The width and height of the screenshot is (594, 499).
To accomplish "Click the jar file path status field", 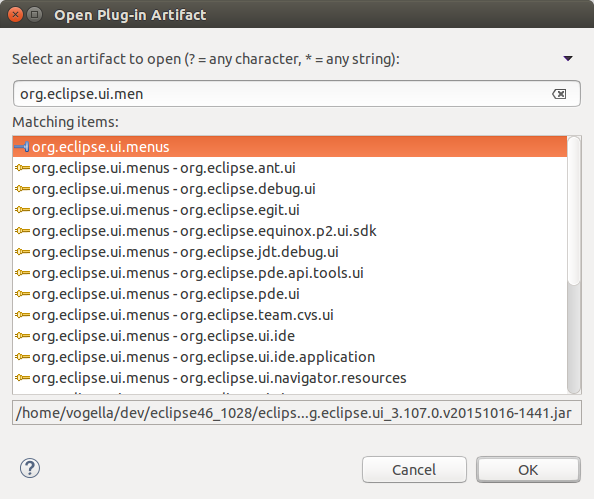I will click(297, 413).
